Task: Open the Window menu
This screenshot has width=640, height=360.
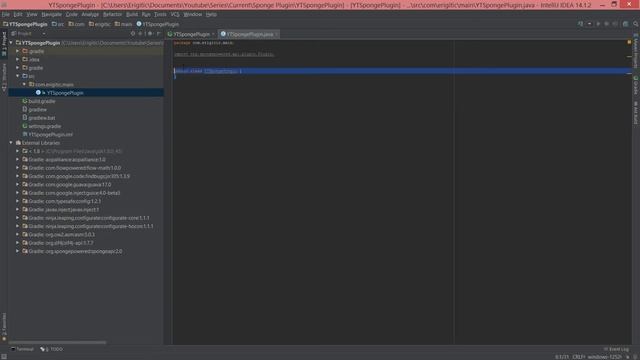Action: pos(193,14)
